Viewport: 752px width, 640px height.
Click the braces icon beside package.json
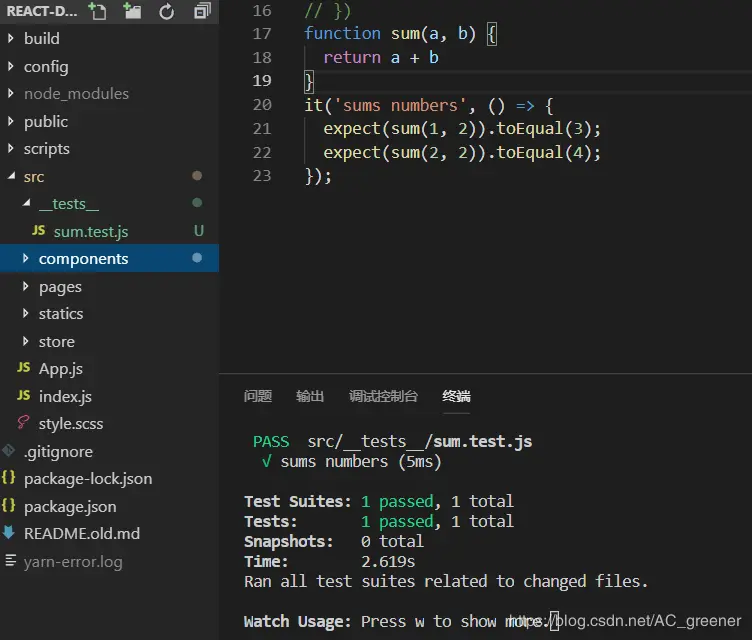pos(9,505)
